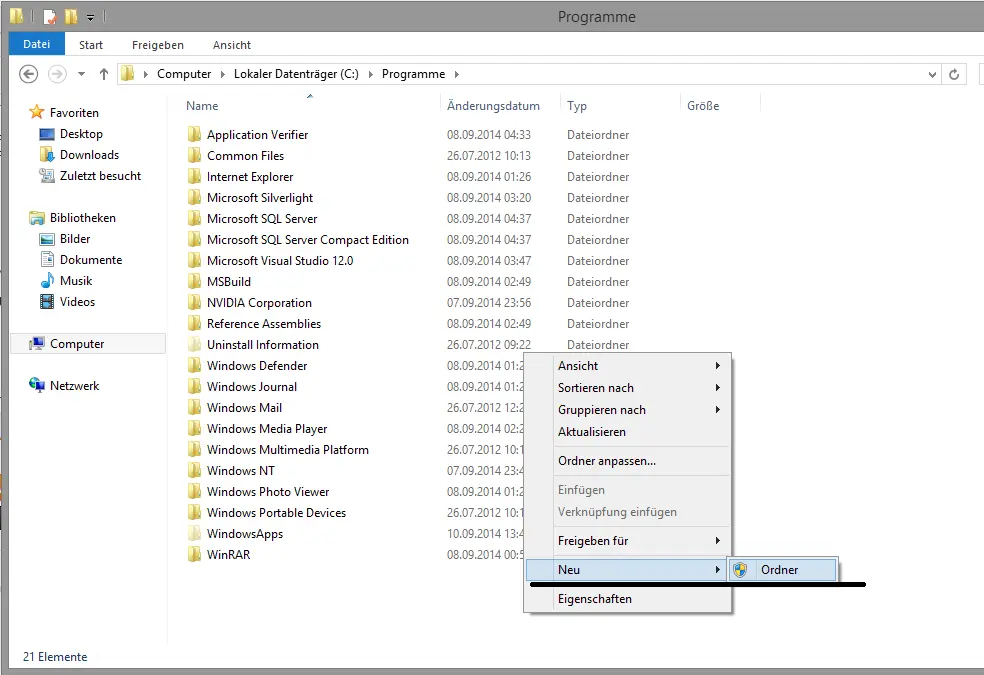Sort by the Änderungsdatum column header
Screen dimensions: 984x675
point(493,106)
